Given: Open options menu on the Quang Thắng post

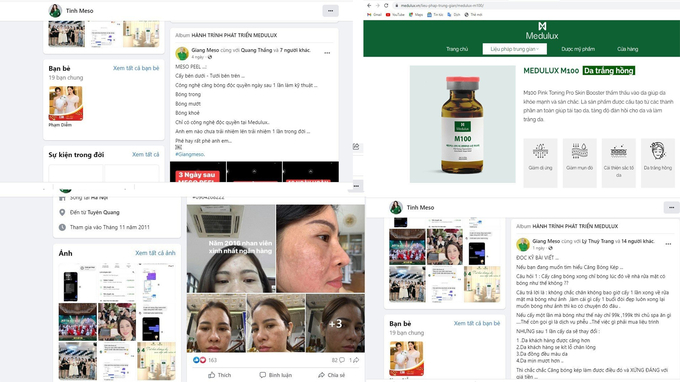Looking at the screenshot, I should [327, 53].
